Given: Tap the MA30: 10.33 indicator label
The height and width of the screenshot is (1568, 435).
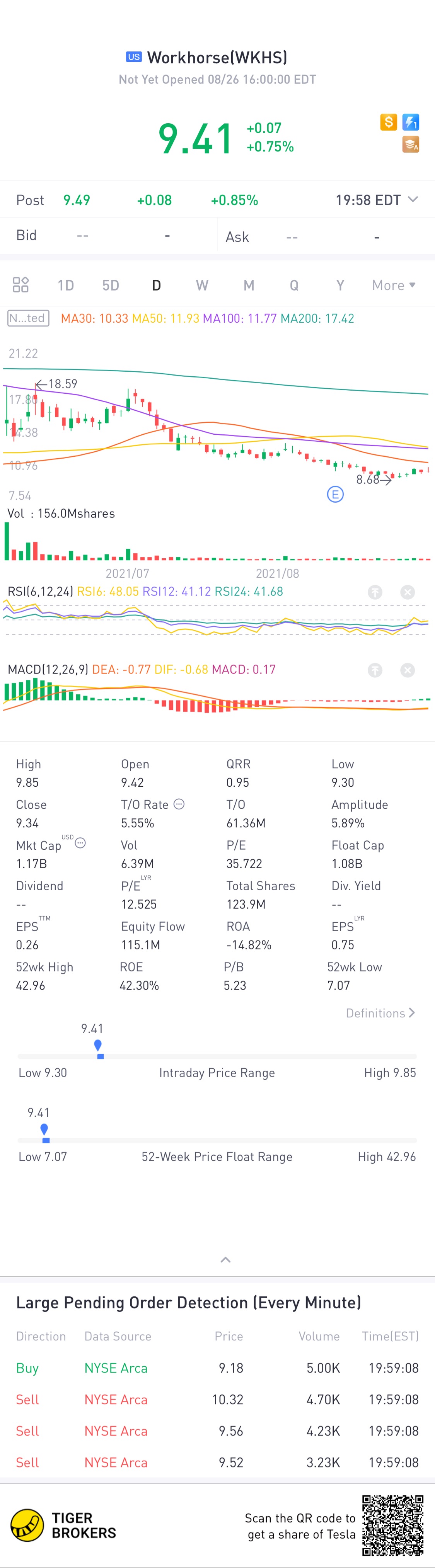Looking at the screenshot, I should pyautogui.click(x=94, y=318).
